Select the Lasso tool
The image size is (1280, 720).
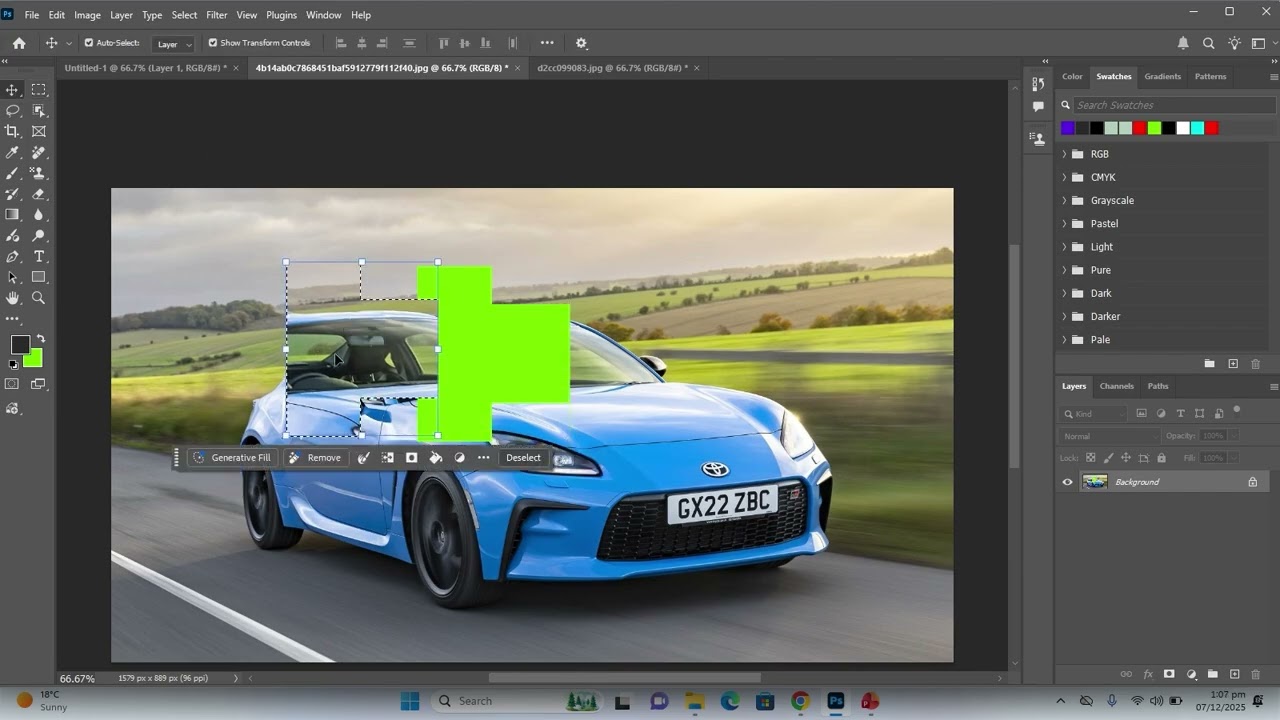click(x=13, y=111)
